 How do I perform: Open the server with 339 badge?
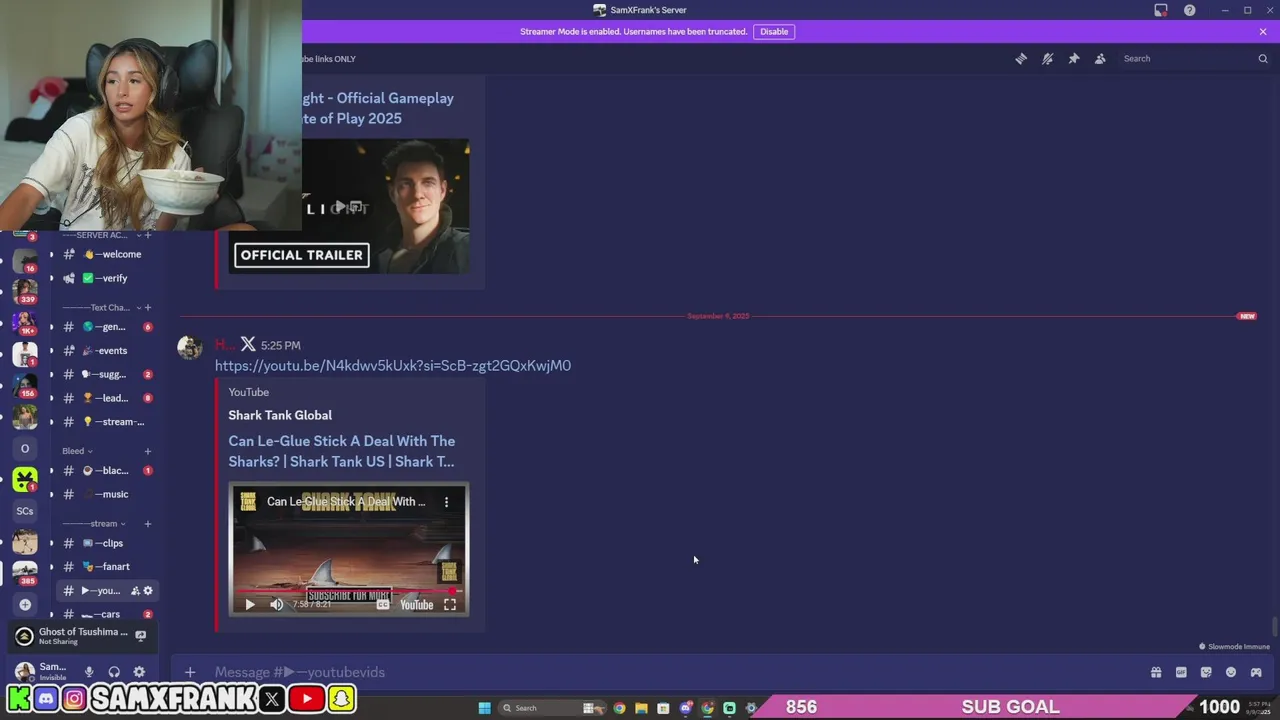pos(25,290)
